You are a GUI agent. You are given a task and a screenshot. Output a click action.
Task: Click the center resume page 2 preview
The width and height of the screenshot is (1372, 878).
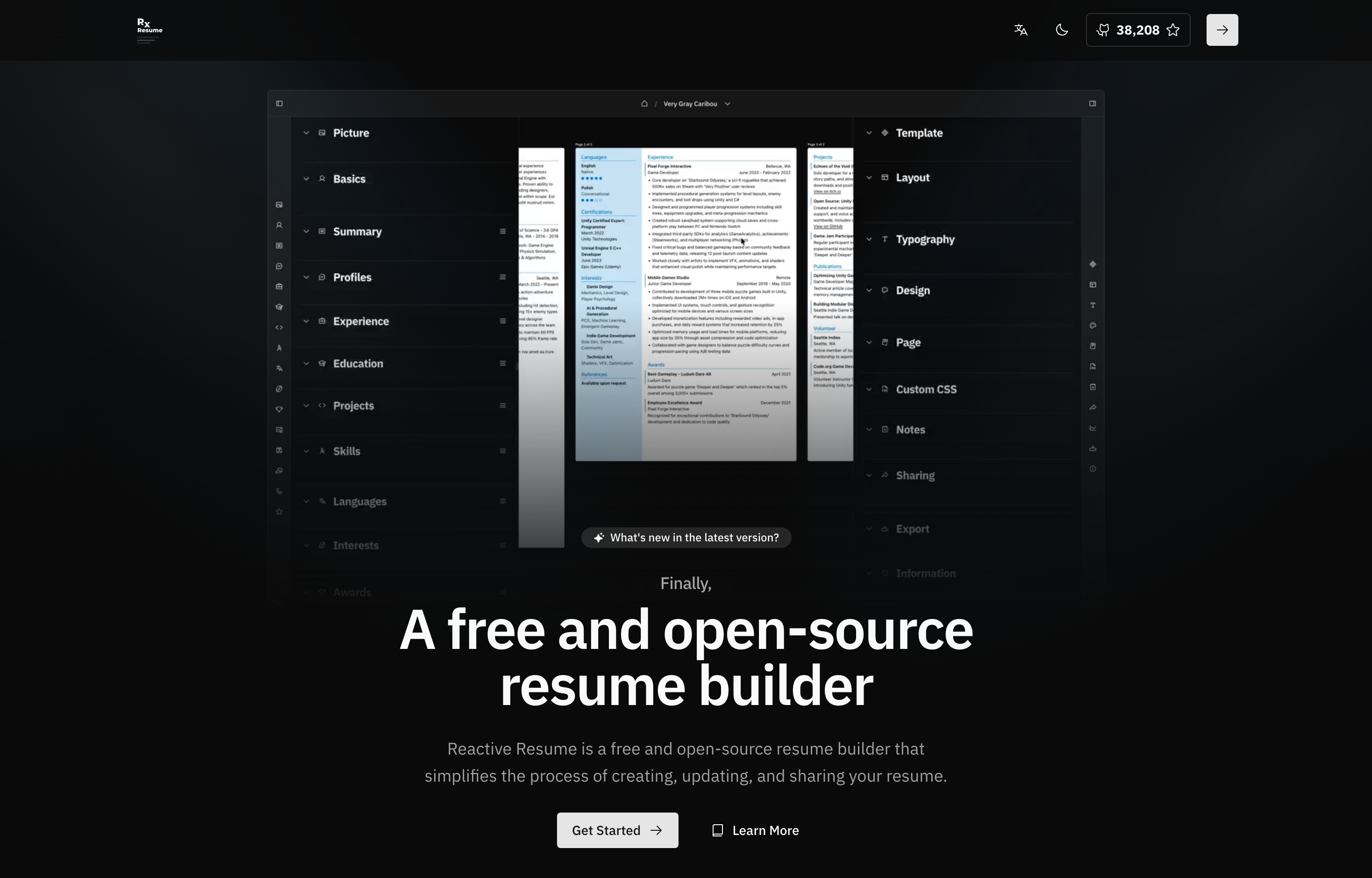[x=686, y=304]
